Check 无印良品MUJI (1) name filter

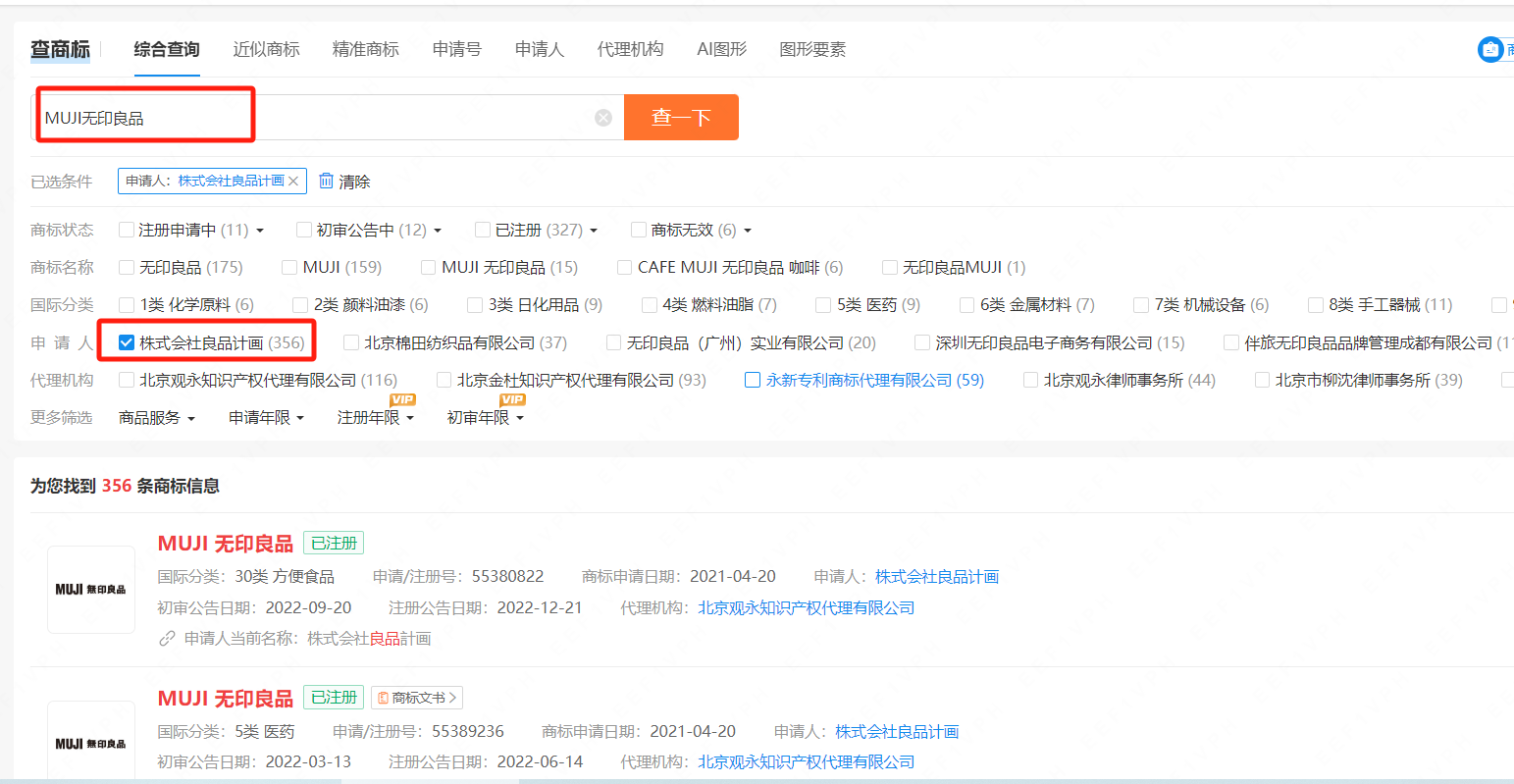[889, 267]
